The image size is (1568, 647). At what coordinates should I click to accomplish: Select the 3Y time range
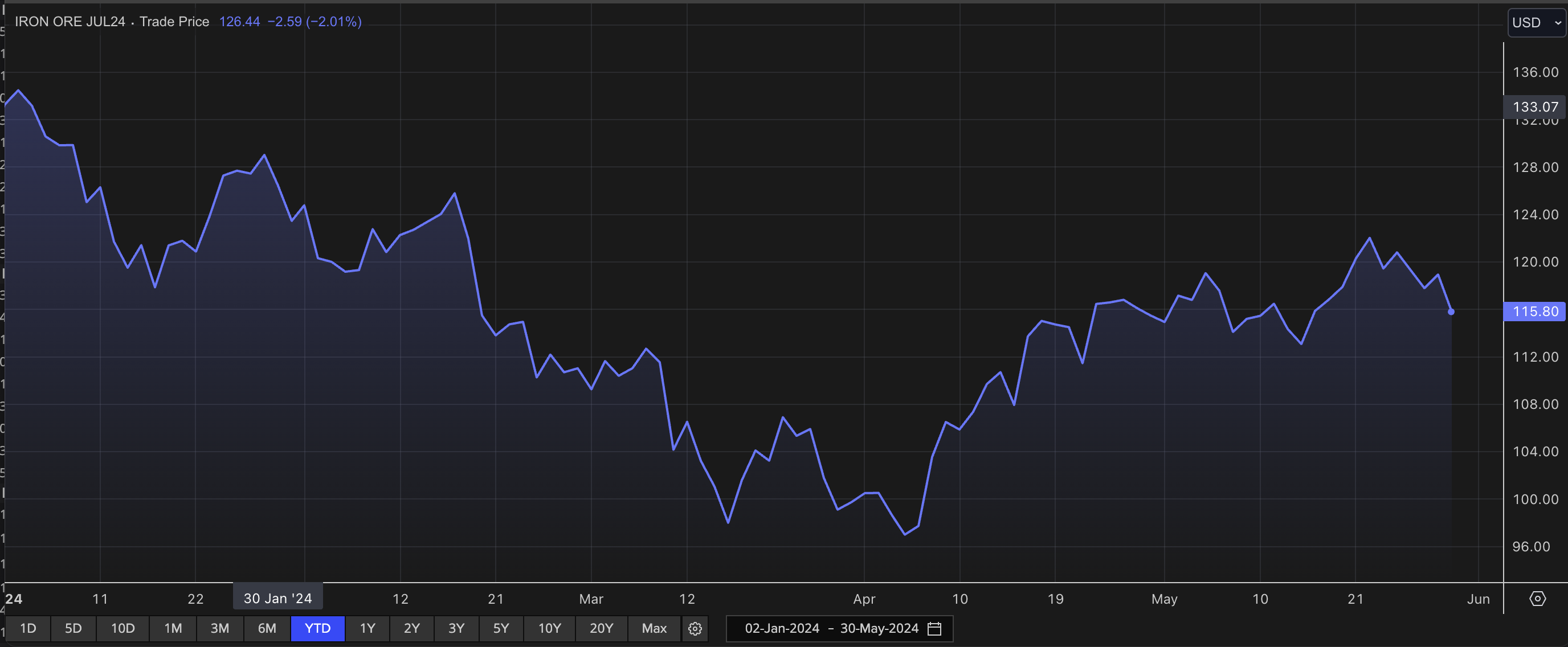click(x=456, y=628)
